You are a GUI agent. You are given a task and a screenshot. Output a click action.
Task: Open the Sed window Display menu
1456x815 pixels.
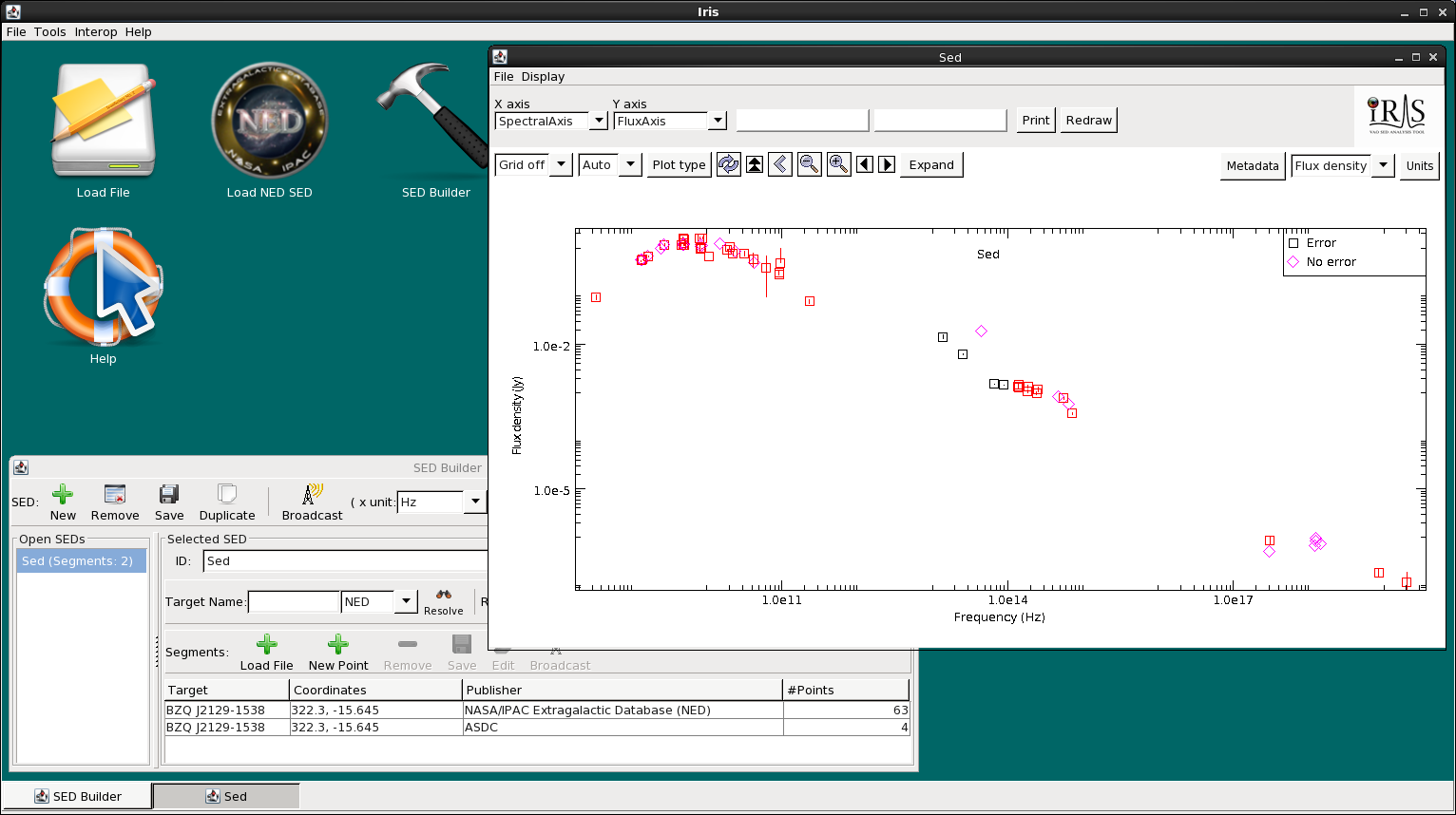[543, 76]
